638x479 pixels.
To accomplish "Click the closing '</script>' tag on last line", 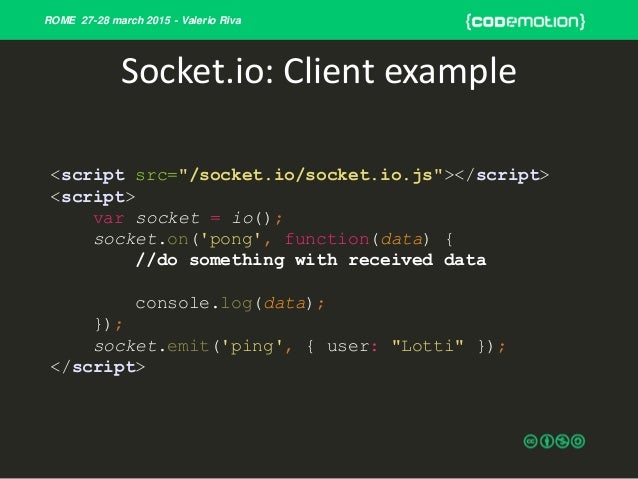I will click(98, 367).
